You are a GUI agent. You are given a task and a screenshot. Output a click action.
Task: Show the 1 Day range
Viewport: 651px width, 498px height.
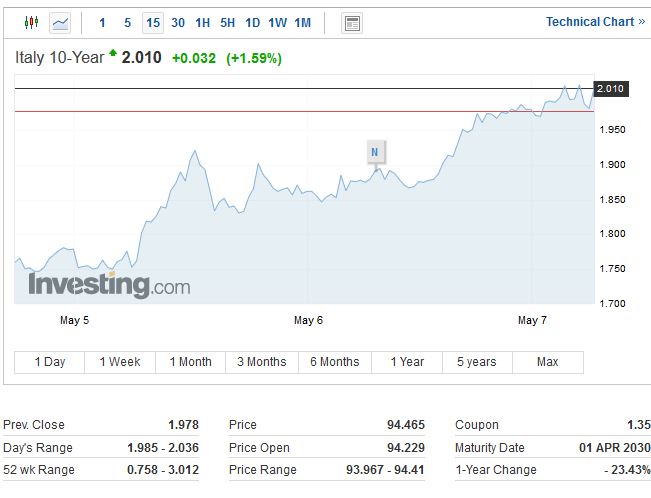pos(50,362)
